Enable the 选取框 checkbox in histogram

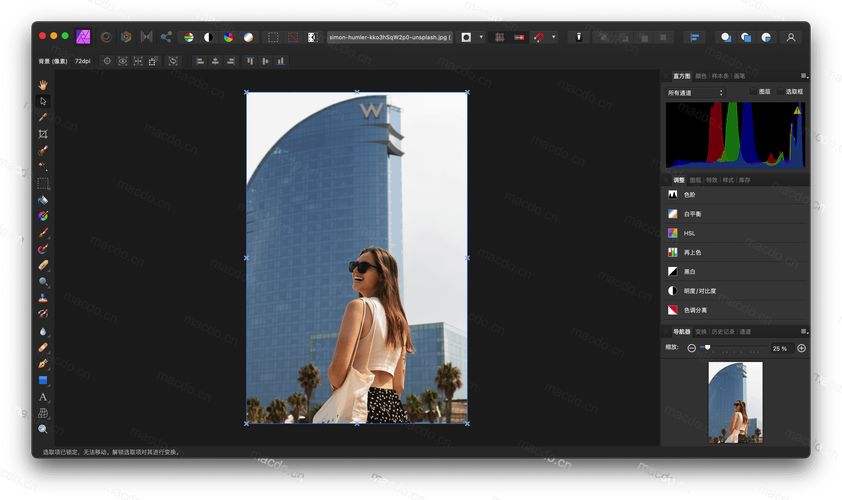[780, 92]
